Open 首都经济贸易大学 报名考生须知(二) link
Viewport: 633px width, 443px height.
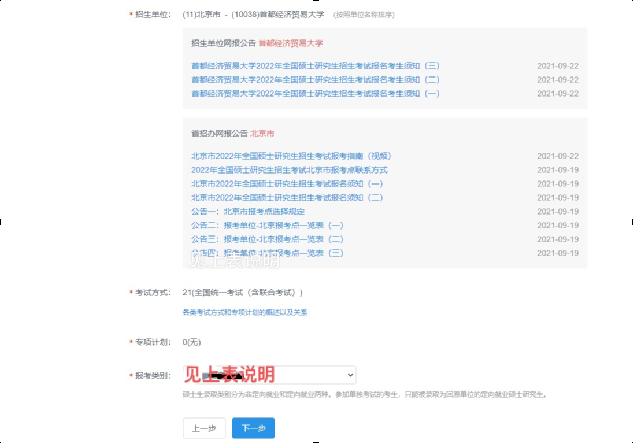(315, 80)
